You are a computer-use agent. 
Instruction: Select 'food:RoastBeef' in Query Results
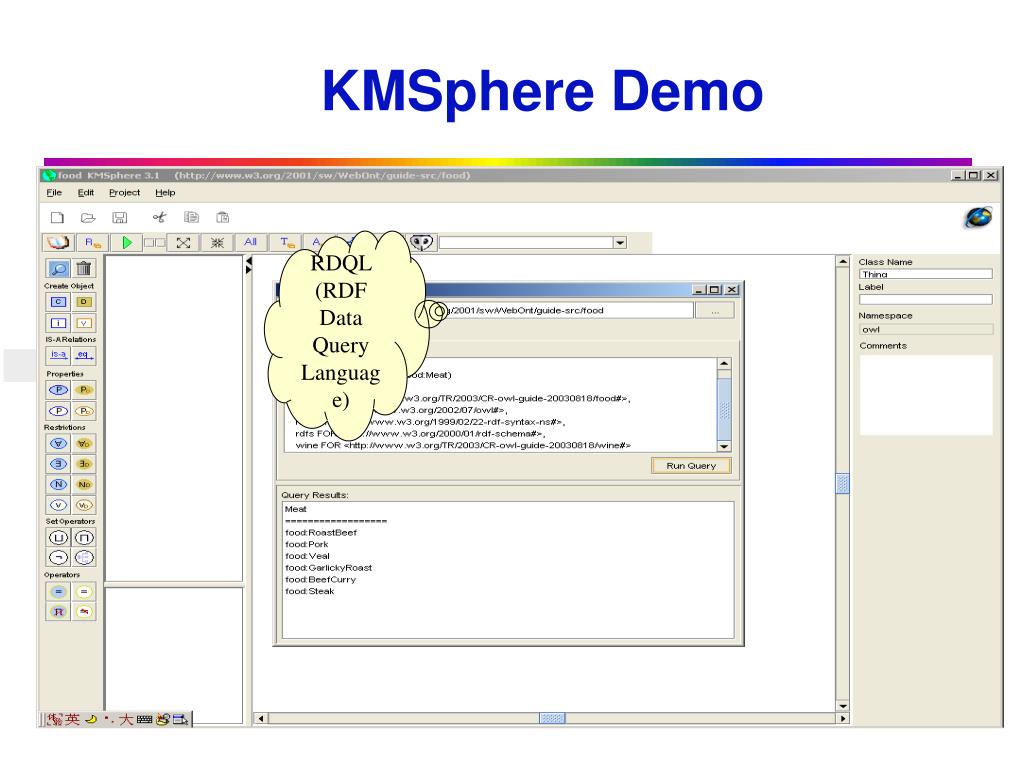321,532
